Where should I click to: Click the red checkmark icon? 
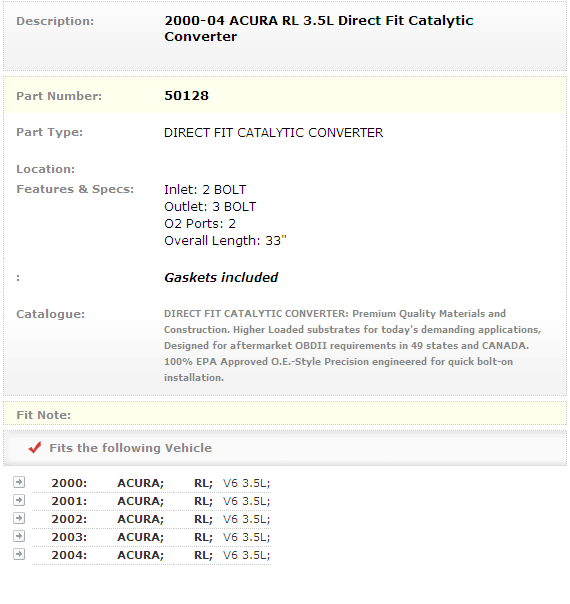[x=35, y=447]
